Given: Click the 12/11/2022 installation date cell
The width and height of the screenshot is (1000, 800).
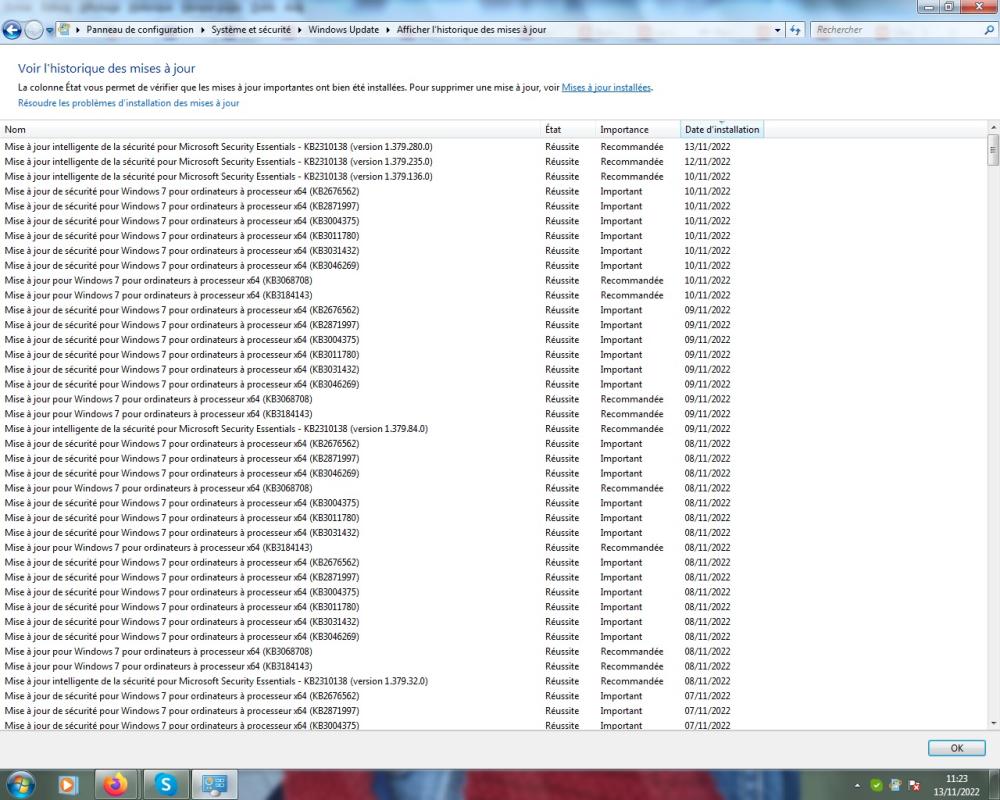Looking at the screenshot, I should pyautogui.click(x=707, y=161).
